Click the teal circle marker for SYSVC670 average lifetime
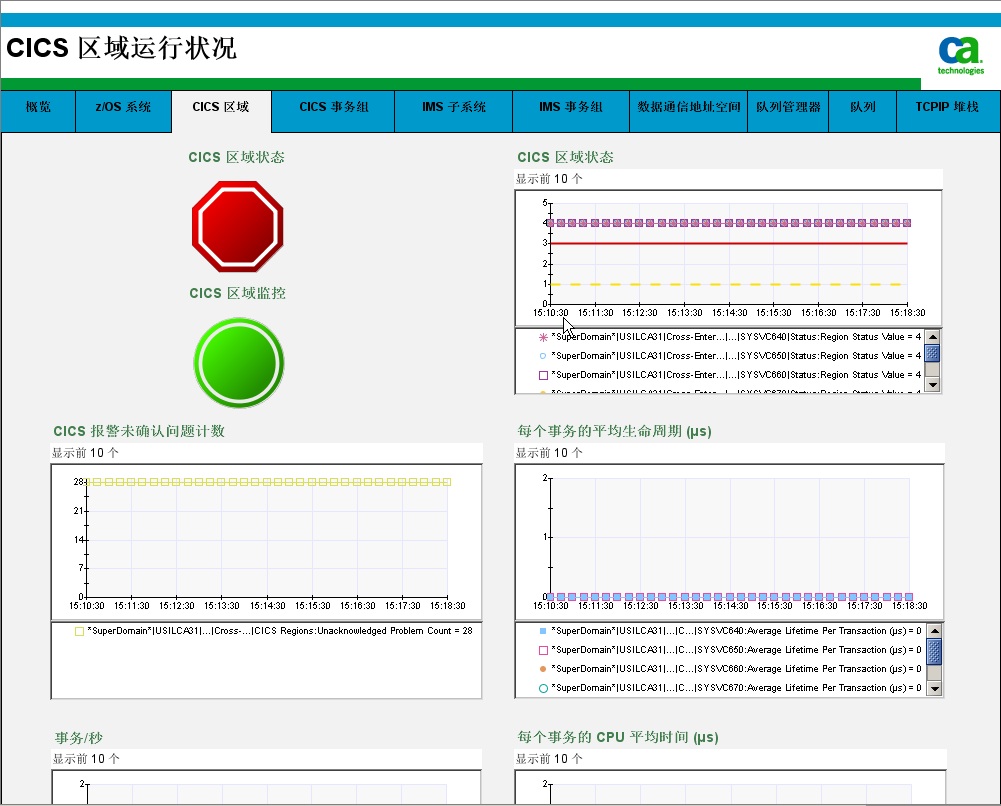The width and height of the screenshot is (1001, 806). point(543,688)
